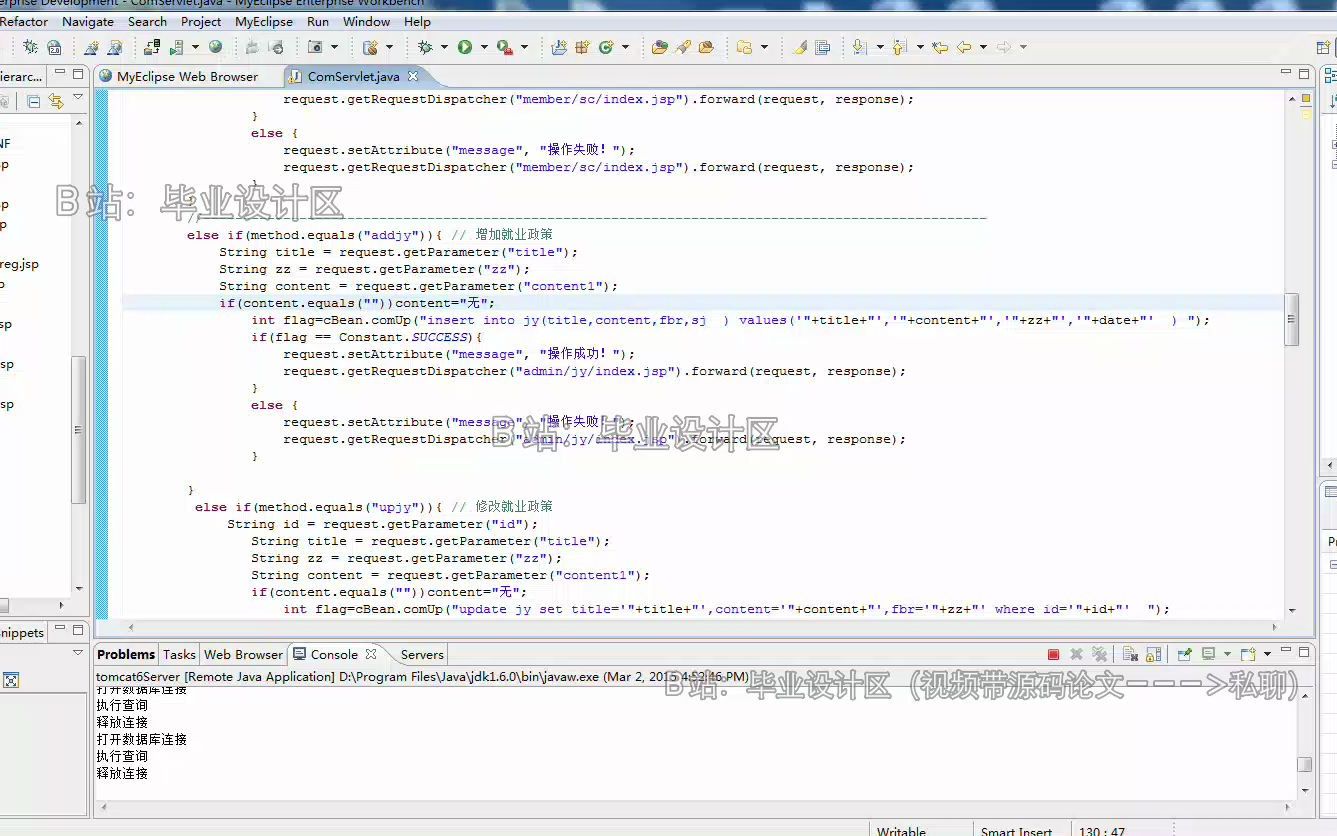Click the Back navigation yellow arrow

tap(964, 47)
